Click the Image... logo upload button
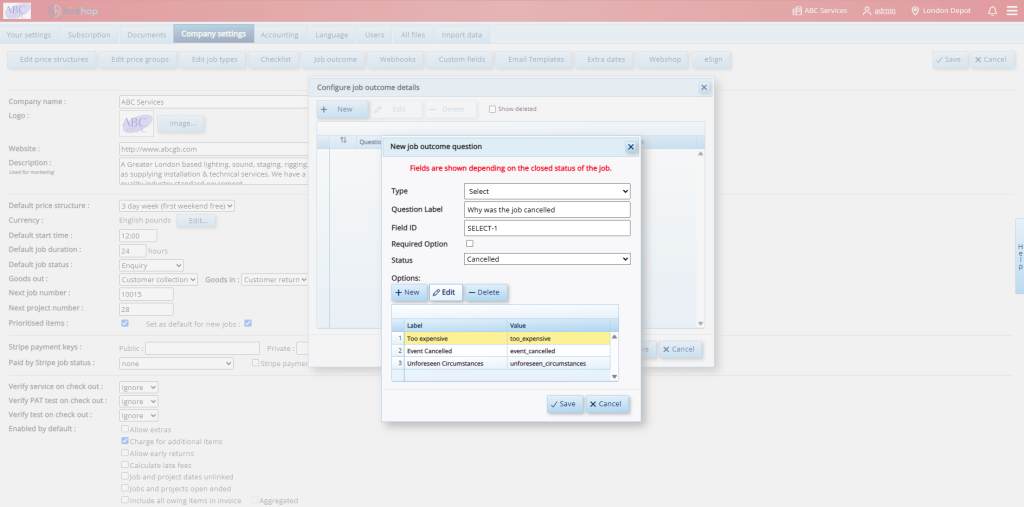The width and height of the screenshot is (1024, 507). (181, 123)
